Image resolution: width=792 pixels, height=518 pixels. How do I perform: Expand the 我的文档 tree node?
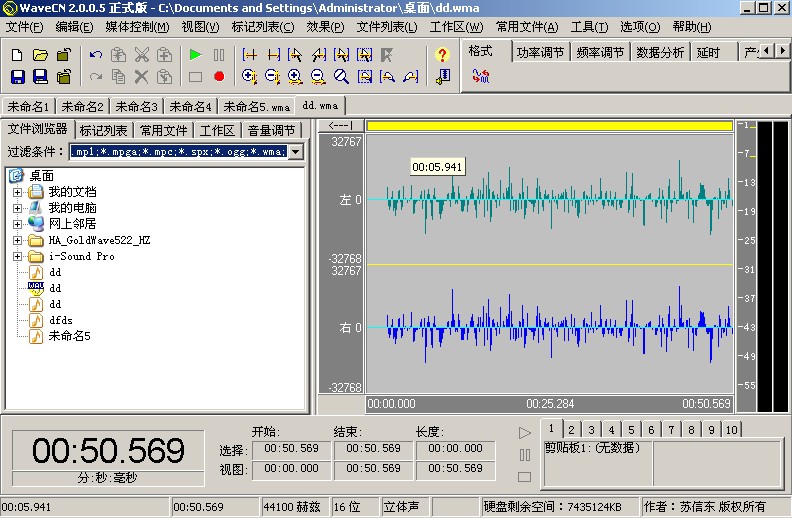[x=17, y=192]
